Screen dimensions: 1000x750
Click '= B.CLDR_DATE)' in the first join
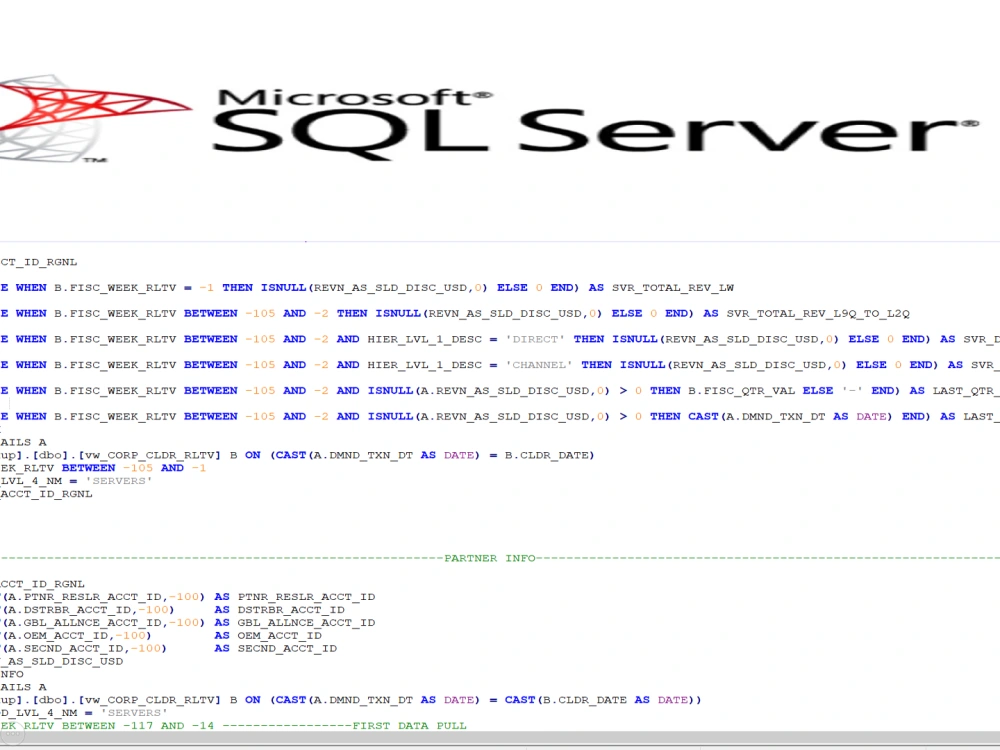click(541, 455)
